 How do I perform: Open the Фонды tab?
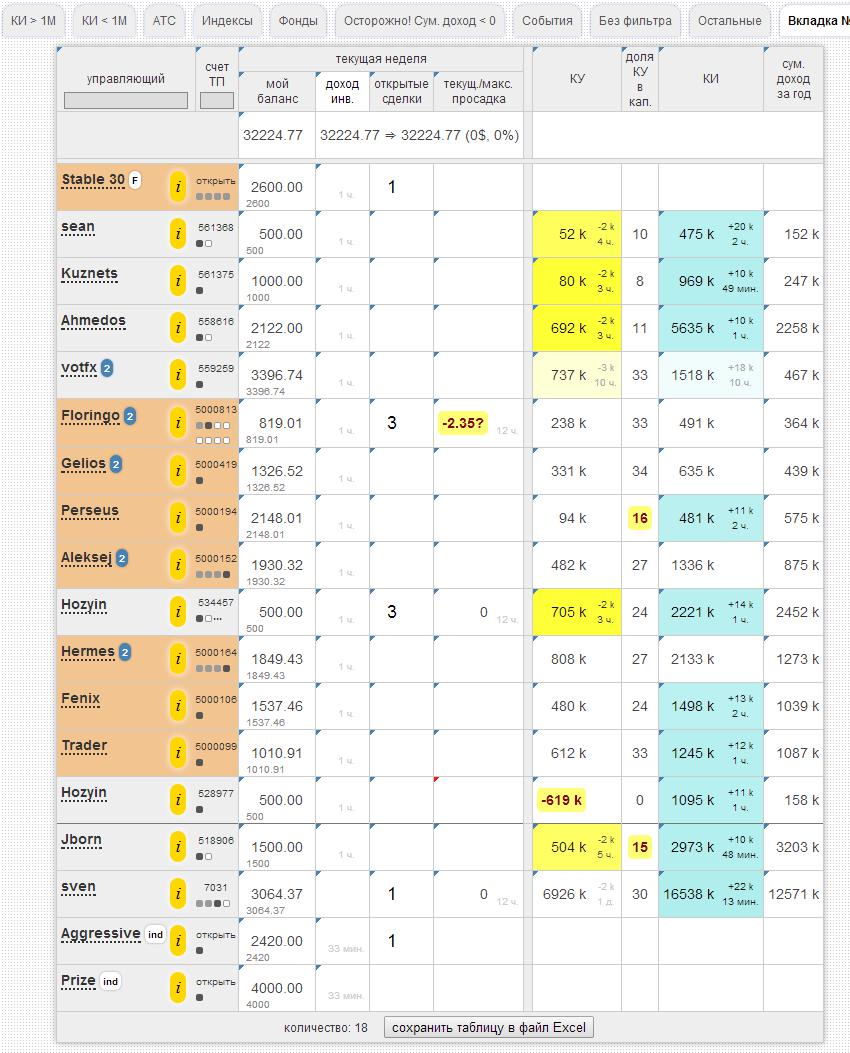298,21
